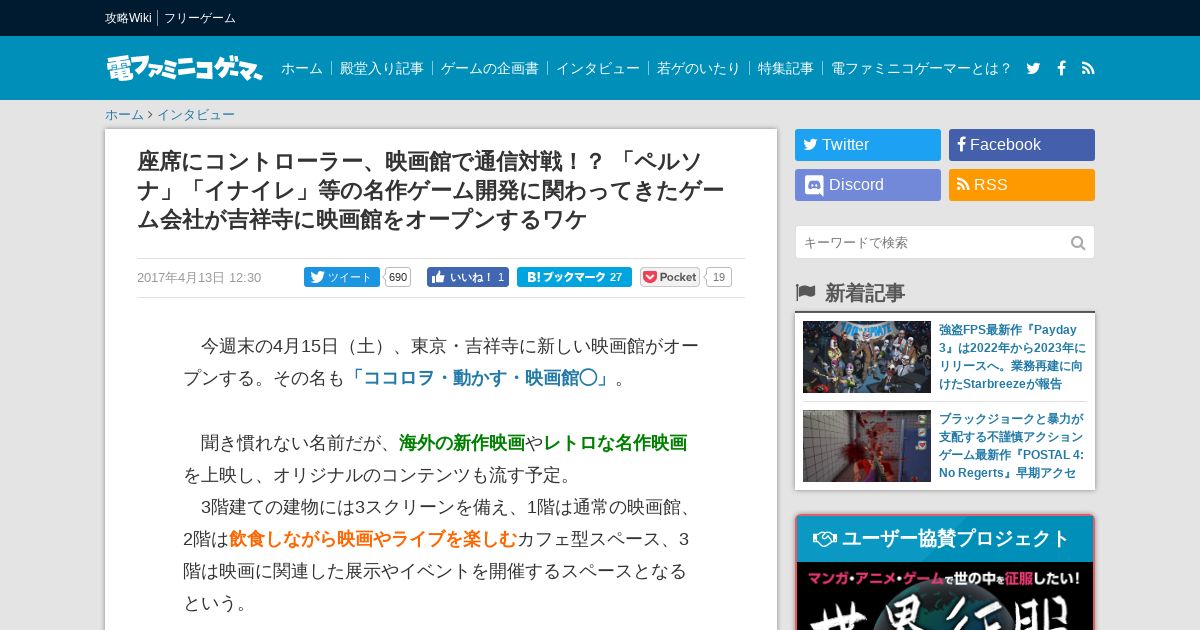Click the ツイート share button

[342, 277]
